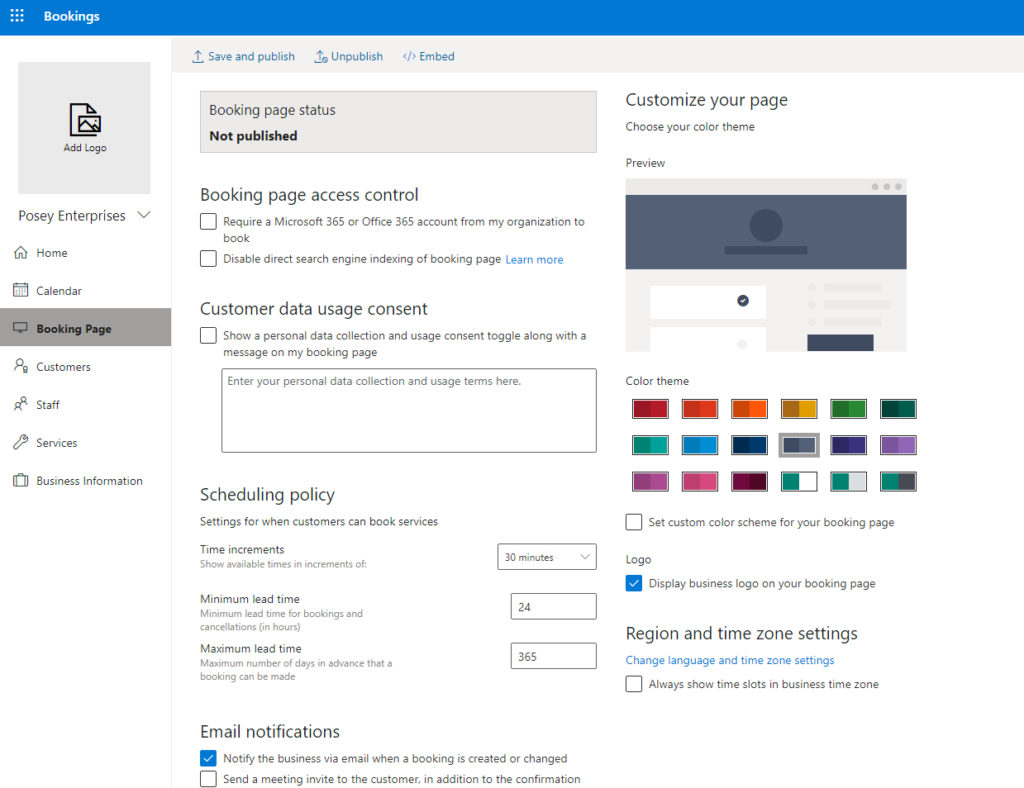The width and height of the screenshot is (1024, 788).
Task: Open the Learn more link
Action: click(x=534, y=259)
